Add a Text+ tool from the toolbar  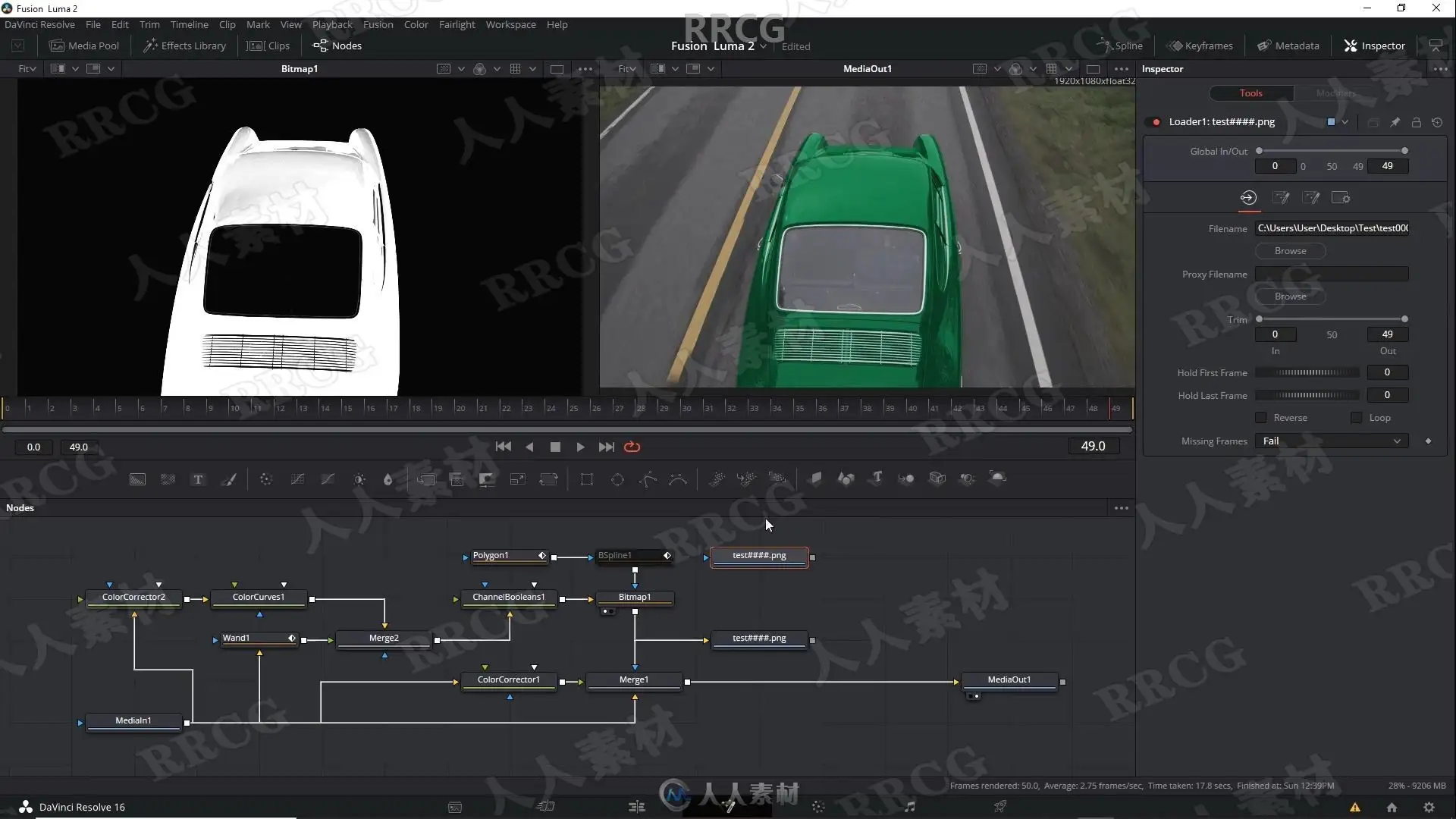tap(198, 479)
